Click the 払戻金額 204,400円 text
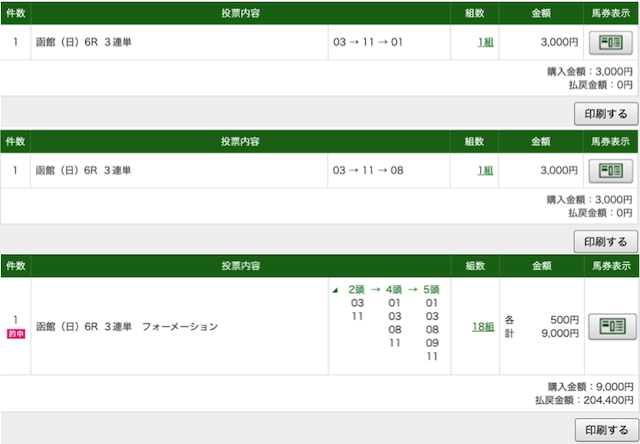Screen dimensions: 640x444 pos(584,400)
